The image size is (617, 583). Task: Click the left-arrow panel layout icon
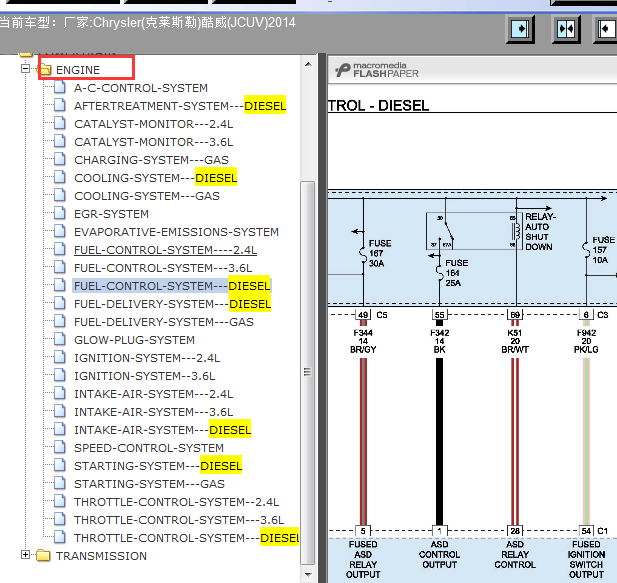tap(606, 29)
